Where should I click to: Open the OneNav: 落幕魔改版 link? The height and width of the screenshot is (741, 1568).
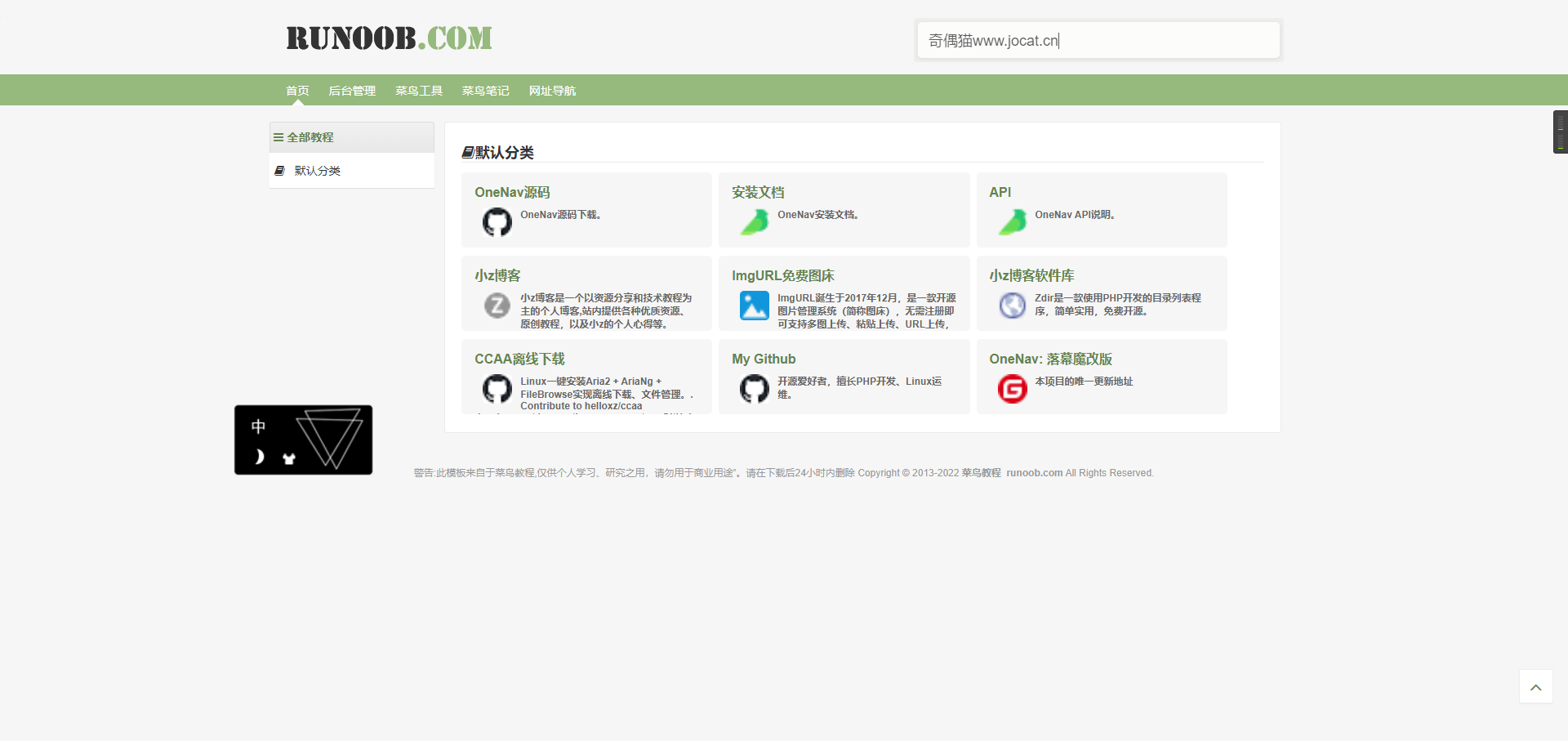point(1050,359)
